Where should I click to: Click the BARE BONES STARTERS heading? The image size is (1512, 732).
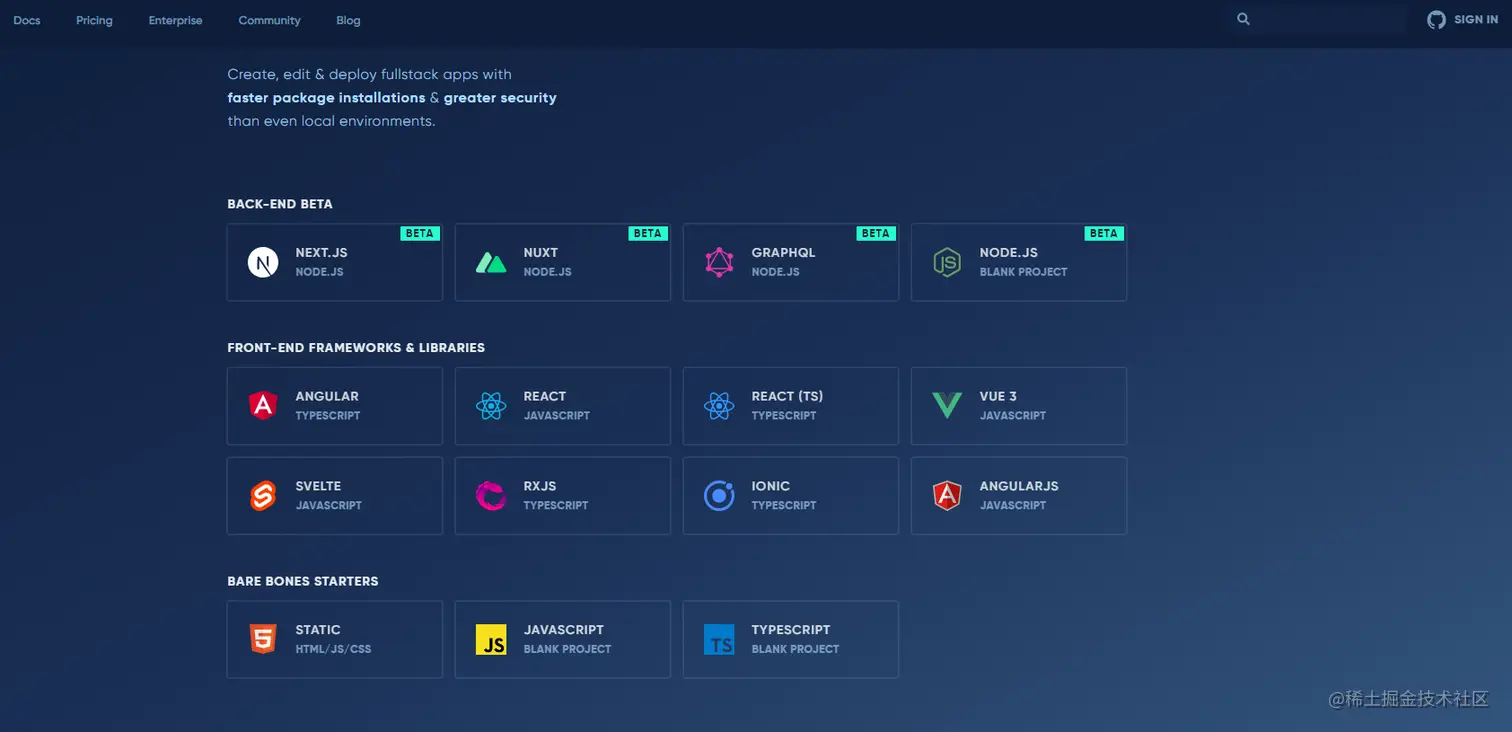(x=303, y=581)
